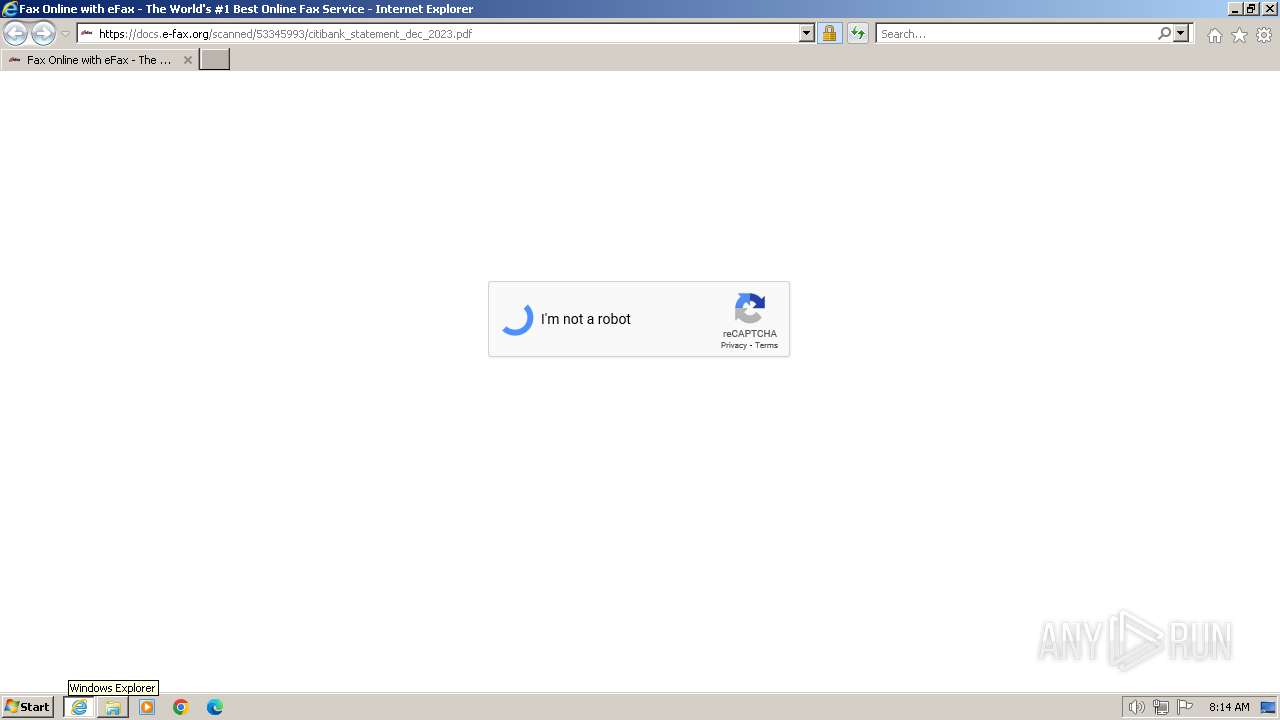Click the network tray icon
1280x720 pixels.
pos(1161,707)
